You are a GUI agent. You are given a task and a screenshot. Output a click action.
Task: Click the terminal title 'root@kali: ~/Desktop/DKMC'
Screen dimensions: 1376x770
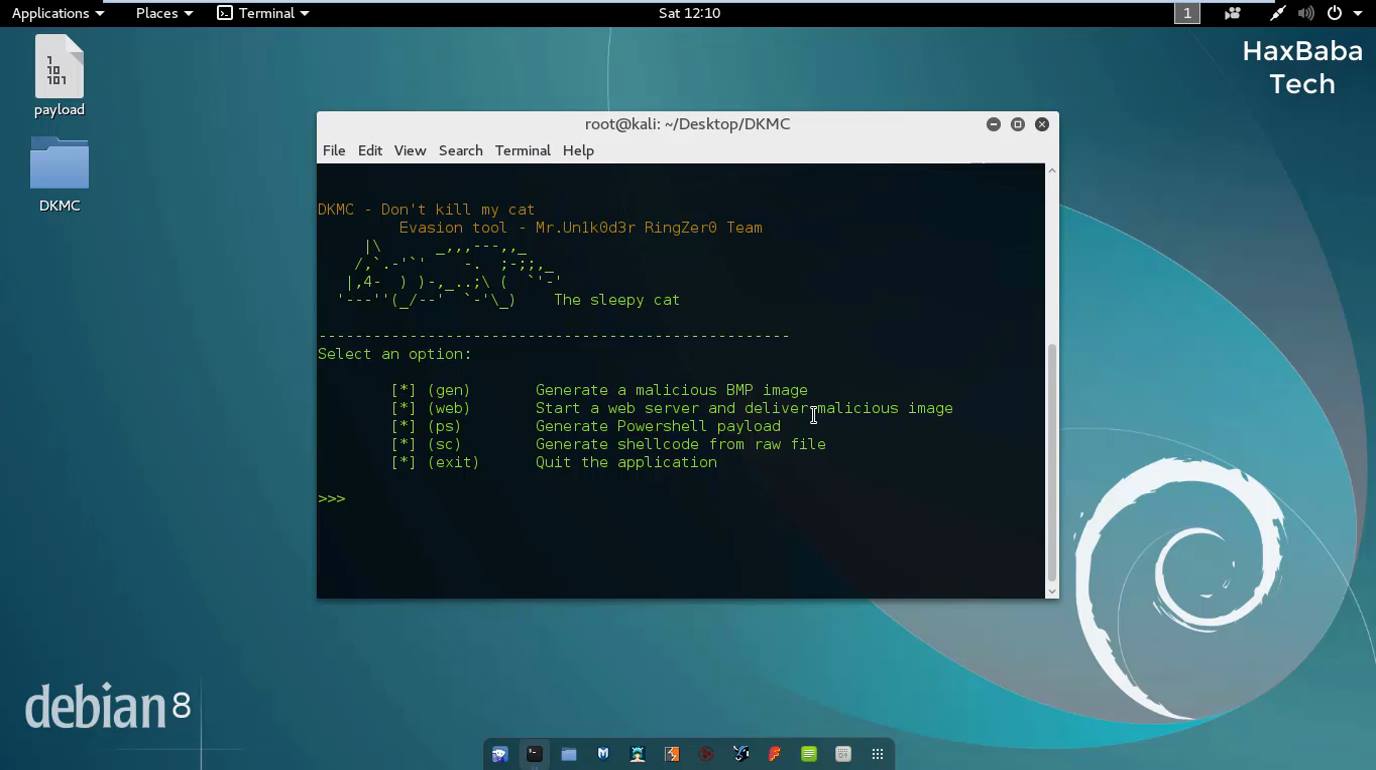coord(688,124)
